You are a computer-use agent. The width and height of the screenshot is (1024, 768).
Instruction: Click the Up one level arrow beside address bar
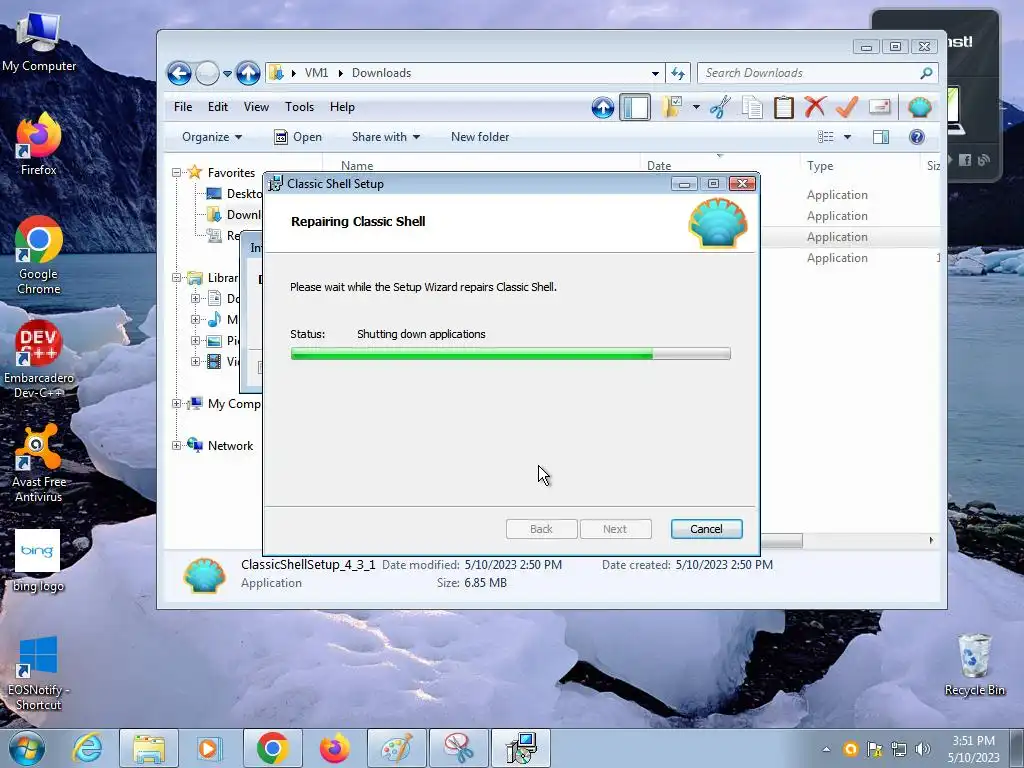[248, 73]
